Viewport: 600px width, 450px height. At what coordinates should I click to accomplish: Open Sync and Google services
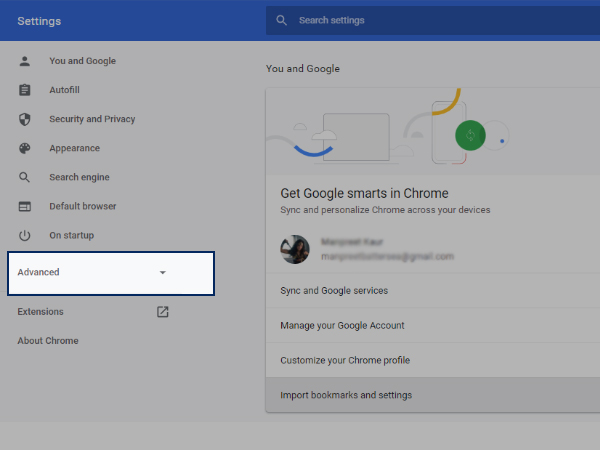pos(334,291)
